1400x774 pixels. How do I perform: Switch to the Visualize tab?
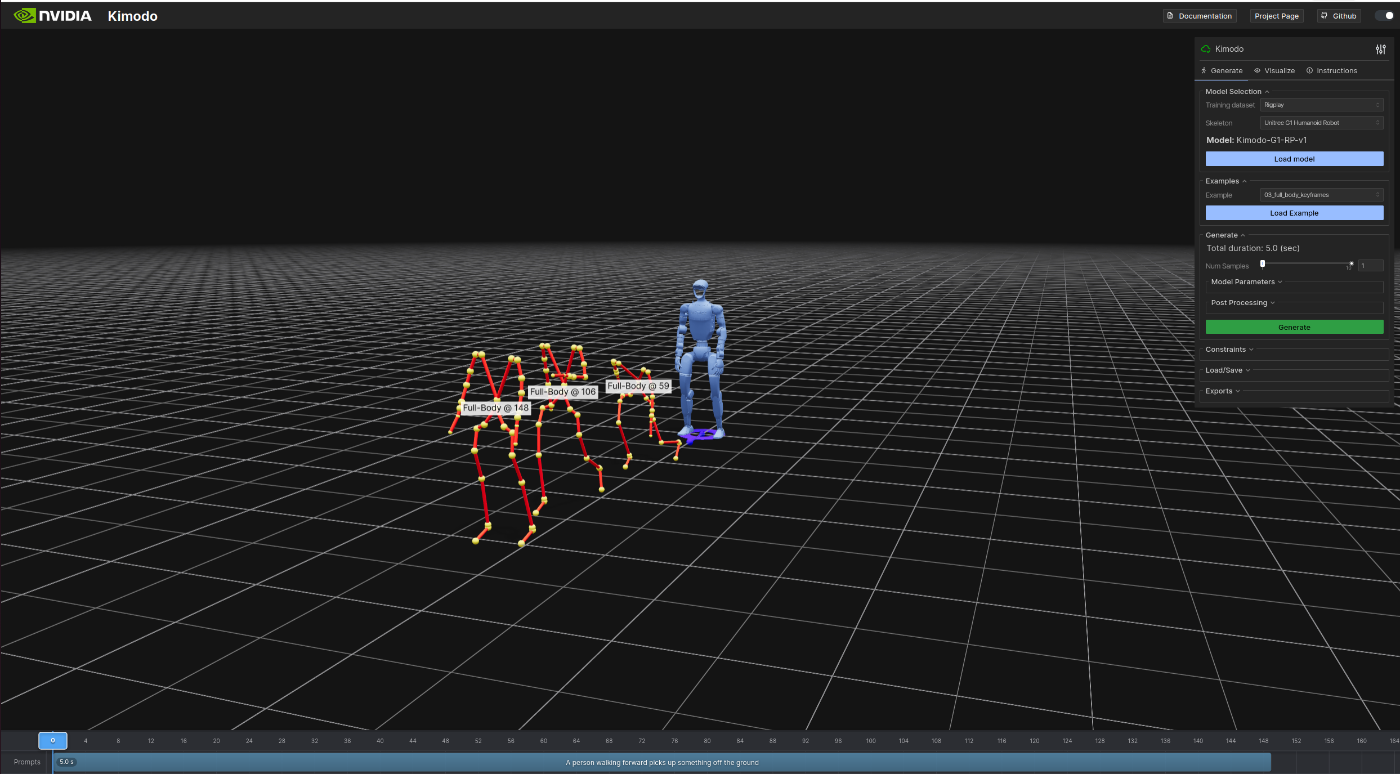tap(1274, 71)
